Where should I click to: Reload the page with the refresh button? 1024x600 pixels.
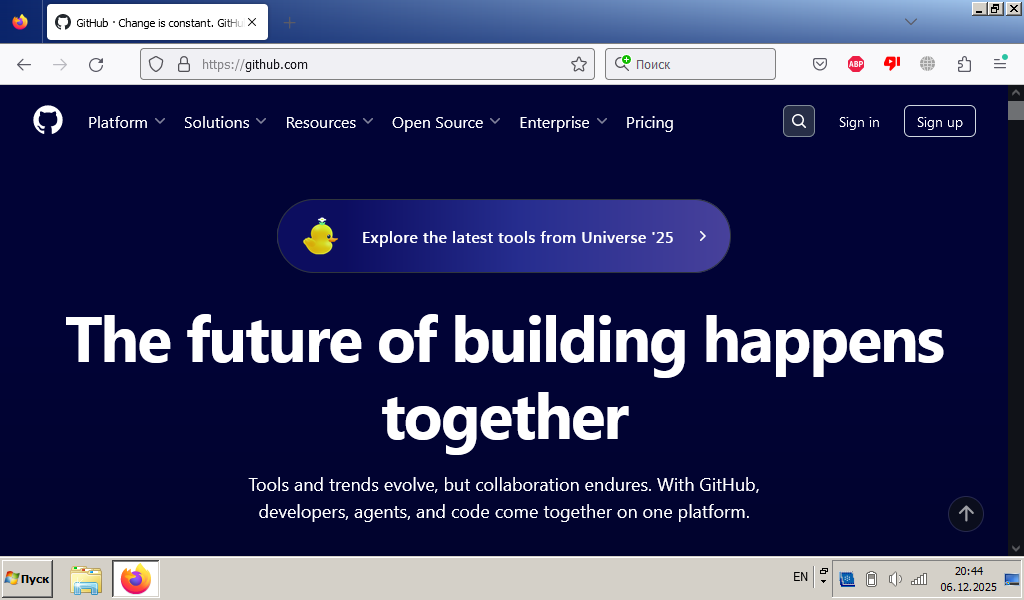(x=96, y=64)
